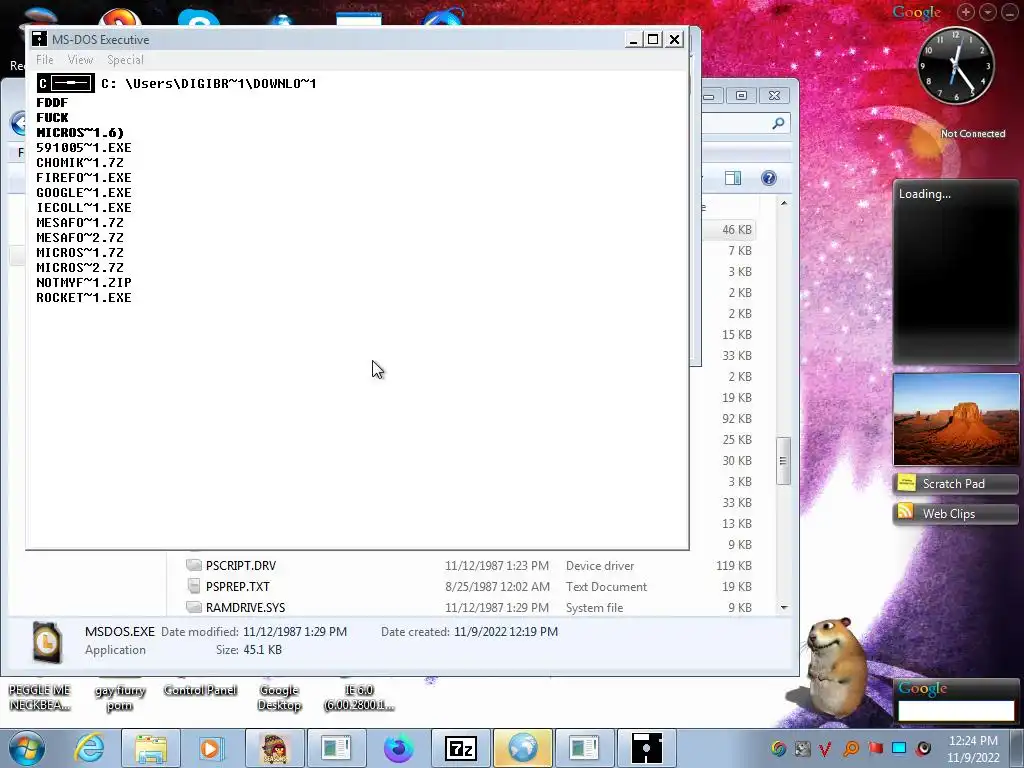The width and height of the screenshot is (1024, 768).
Task: Click the MSDOS.EXE details pane icon
Action: pyautogui.click(x=47, y=642)
